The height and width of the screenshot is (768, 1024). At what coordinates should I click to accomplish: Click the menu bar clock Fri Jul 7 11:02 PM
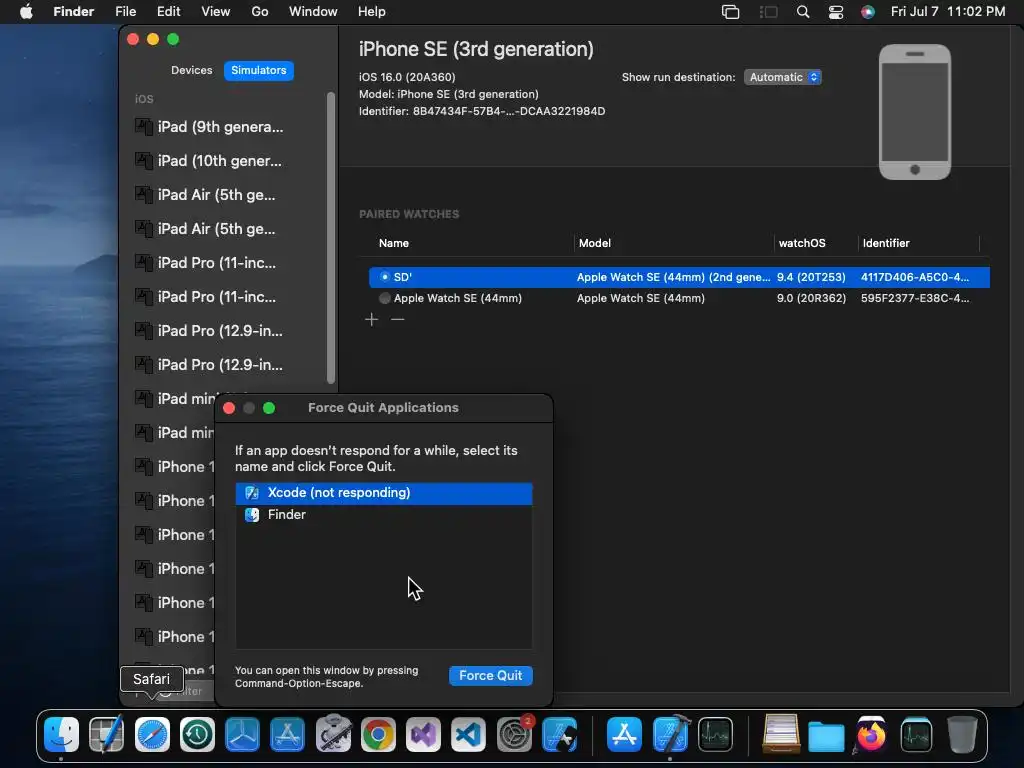(948, 12)
